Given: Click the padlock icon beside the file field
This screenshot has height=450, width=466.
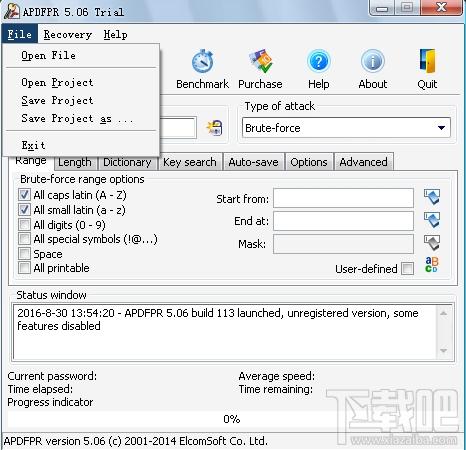Looking at the screenshot, I should pos(214,128).
